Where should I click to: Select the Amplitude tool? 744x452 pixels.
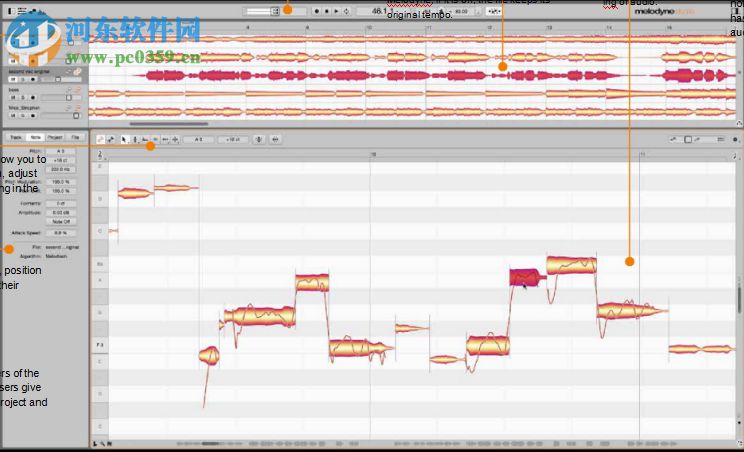pos(155,139)
